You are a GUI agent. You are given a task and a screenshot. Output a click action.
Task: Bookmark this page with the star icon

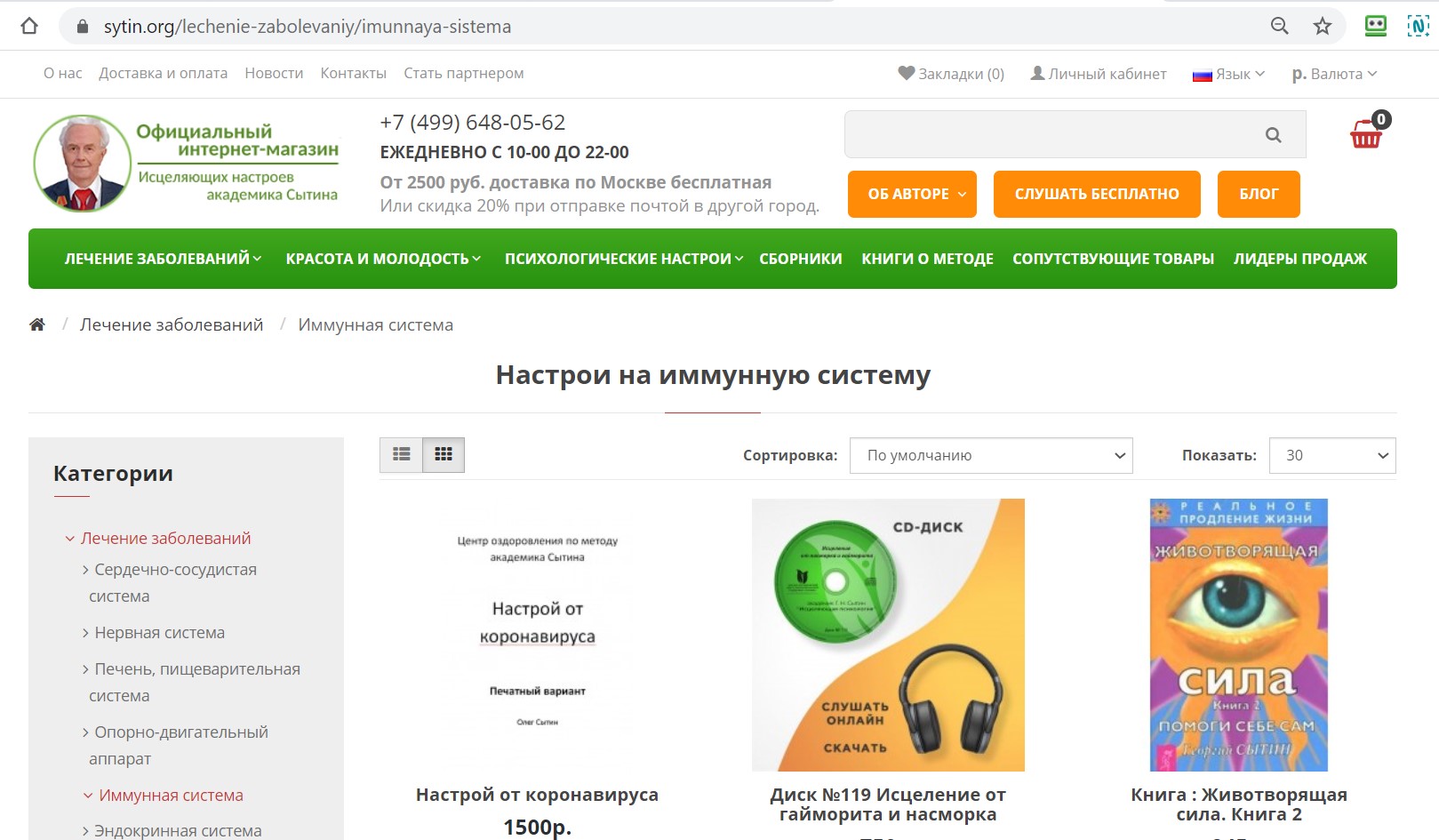pos(1323,26)
